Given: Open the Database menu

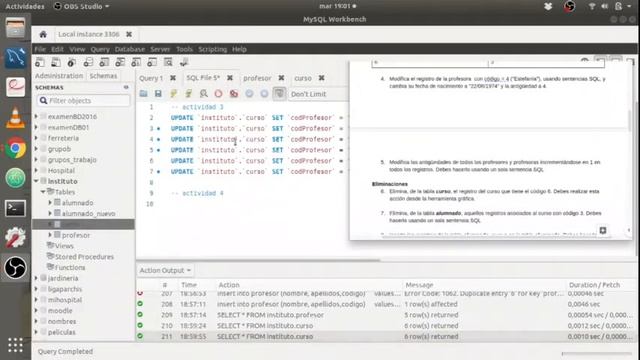Looking at the screenshot, I should pyautogui.click(x=130, y=49).
